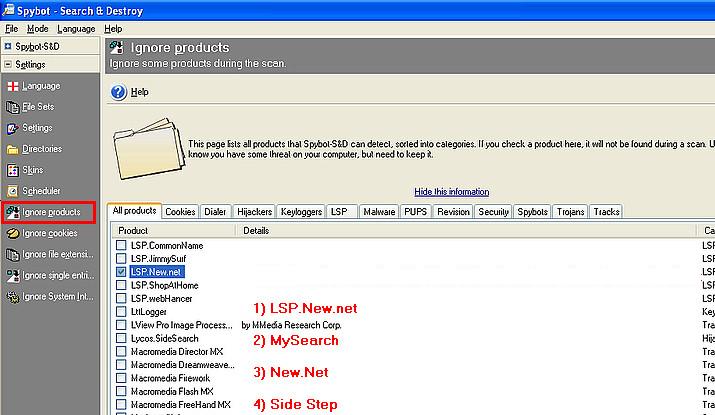Switch to the Trojans tab
Viewport: 715px width, 415px height.
coord(570,212)
